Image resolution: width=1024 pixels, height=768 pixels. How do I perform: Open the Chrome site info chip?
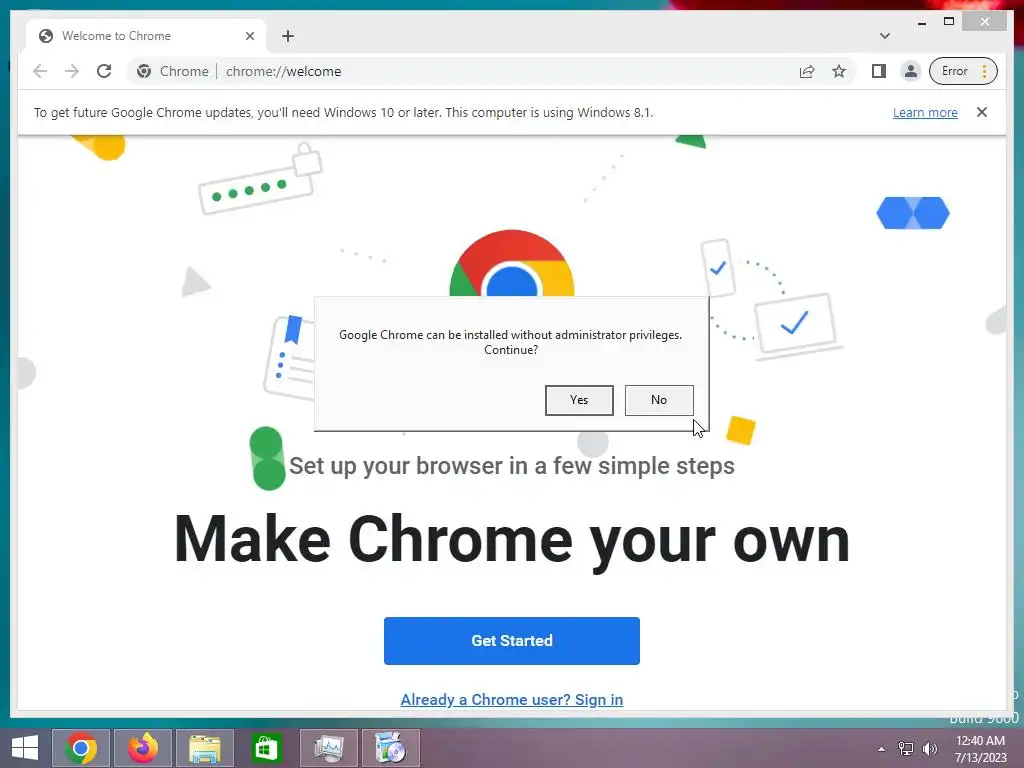click(172, 71)
